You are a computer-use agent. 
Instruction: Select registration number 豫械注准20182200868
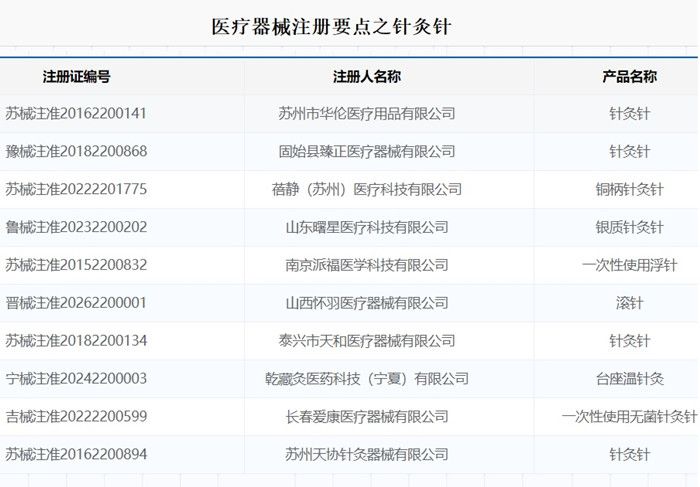[x=76, y=151]
